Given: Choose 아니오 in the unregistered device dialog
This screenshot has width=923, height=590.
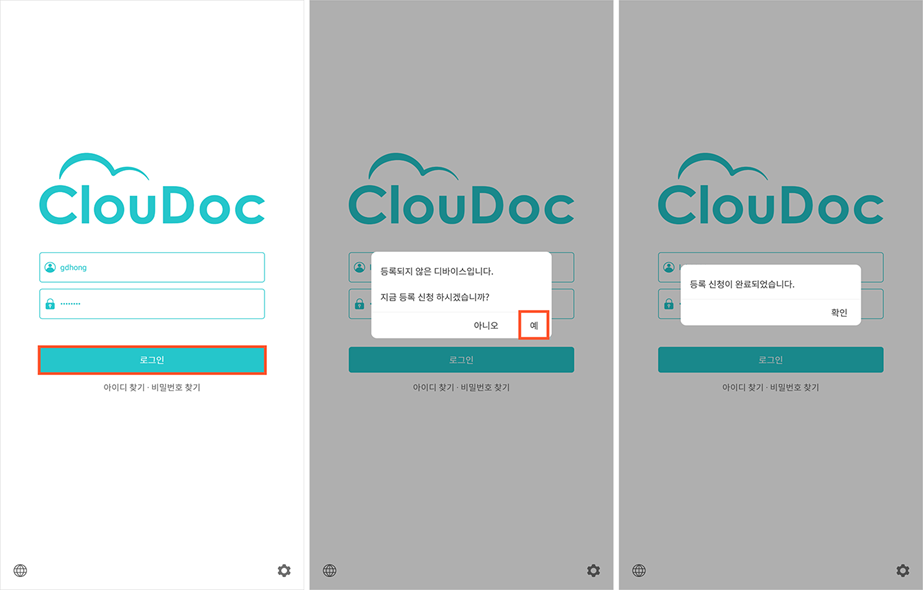Looking at the screenshot, I should pos(486,325).
